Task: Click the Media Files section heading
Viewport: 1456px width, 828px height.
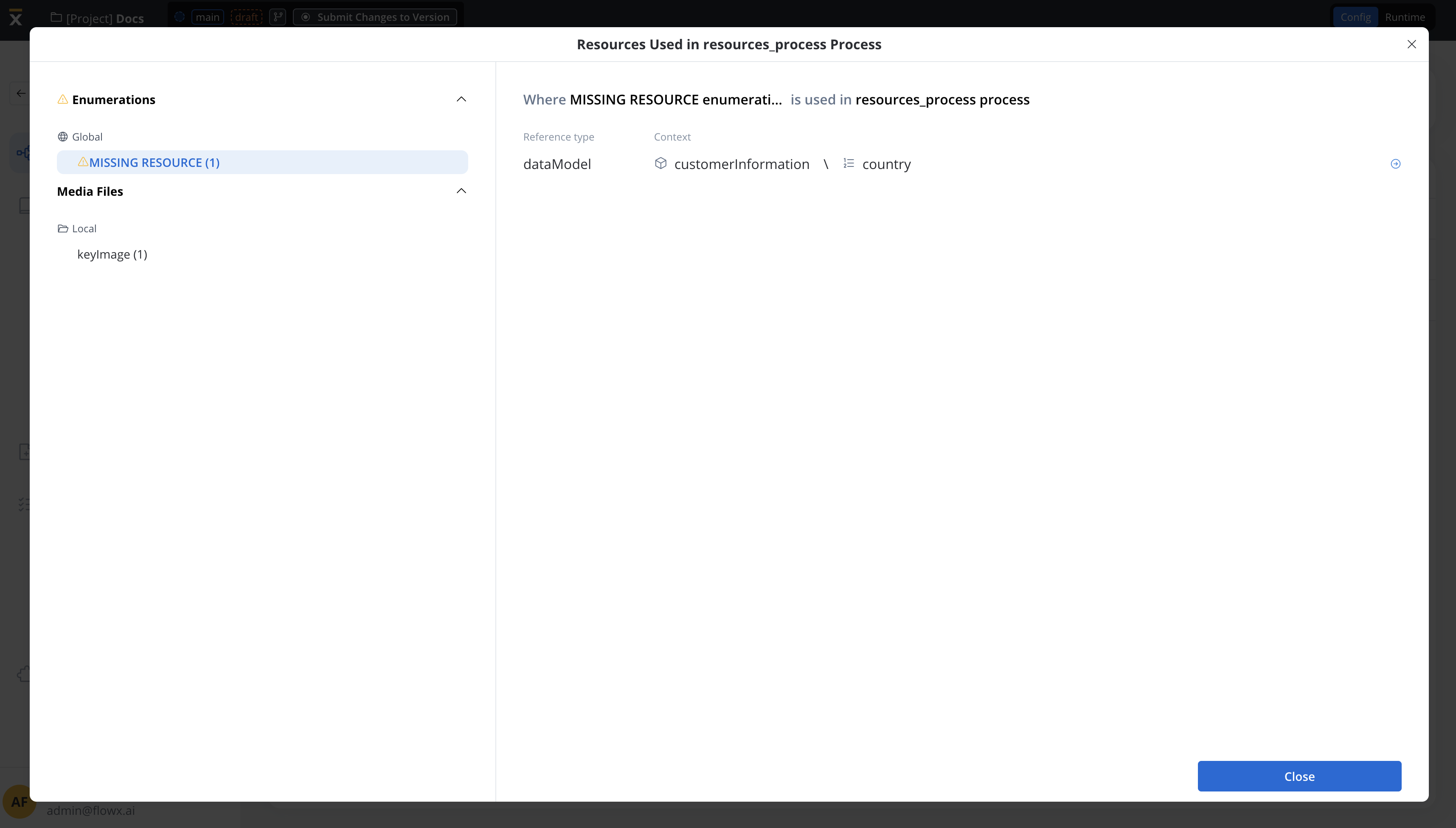Action: [90, 191]
